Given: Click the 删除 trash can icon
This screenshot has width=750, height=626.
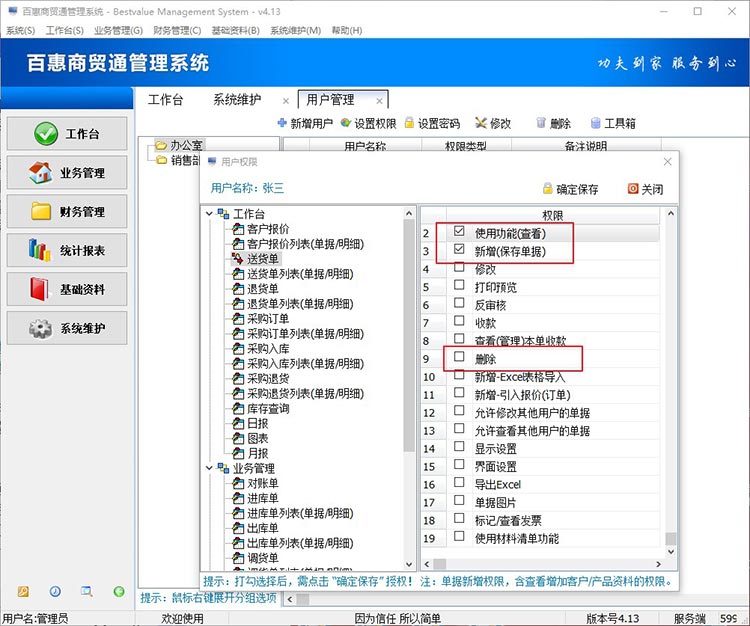Looking at the screenshot, I should pos(540,123).
